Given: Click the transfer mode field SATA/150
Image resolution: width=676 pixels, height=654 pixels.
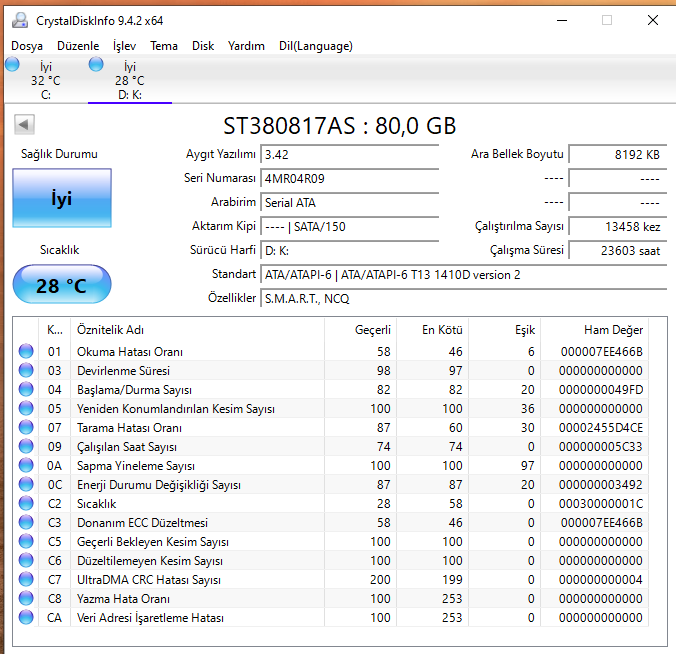Looking at the screenshot, I should coord(349,226).
